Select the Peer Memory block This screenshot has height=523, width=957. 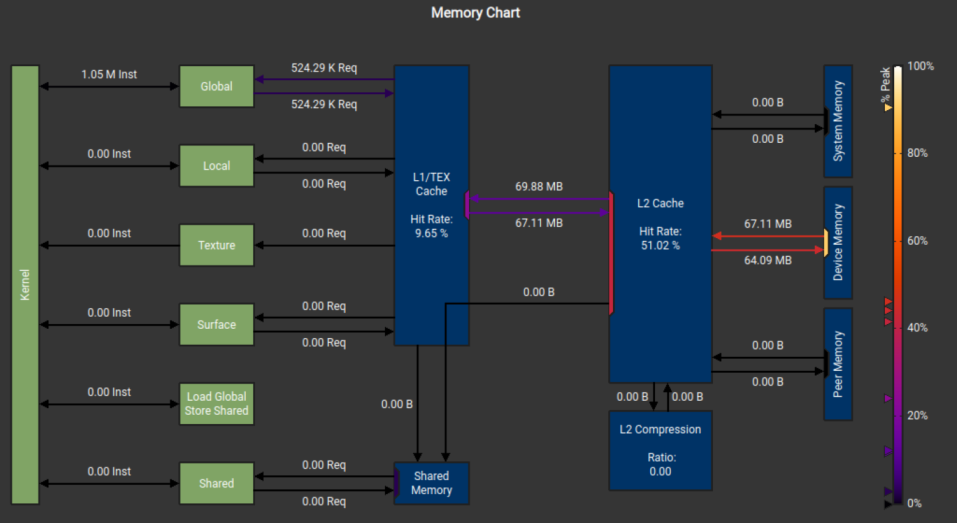click(838, 364)
